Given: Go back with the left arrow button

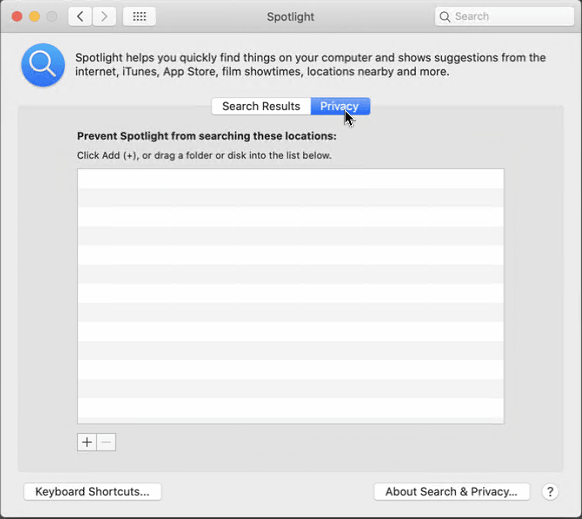Looking at the screenshot, I should [x=80, y=16].
